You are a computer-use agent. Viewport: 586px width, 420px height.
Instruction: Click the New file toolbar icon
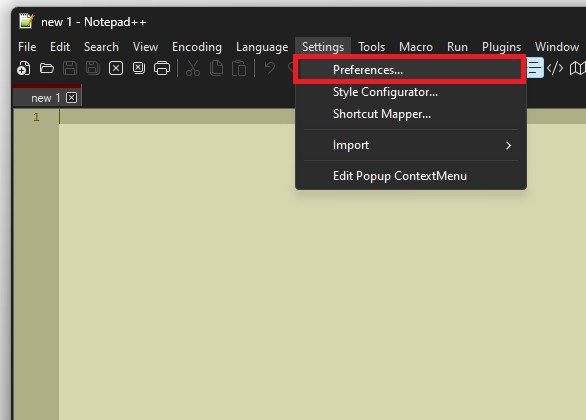click(x=24, y=68)
